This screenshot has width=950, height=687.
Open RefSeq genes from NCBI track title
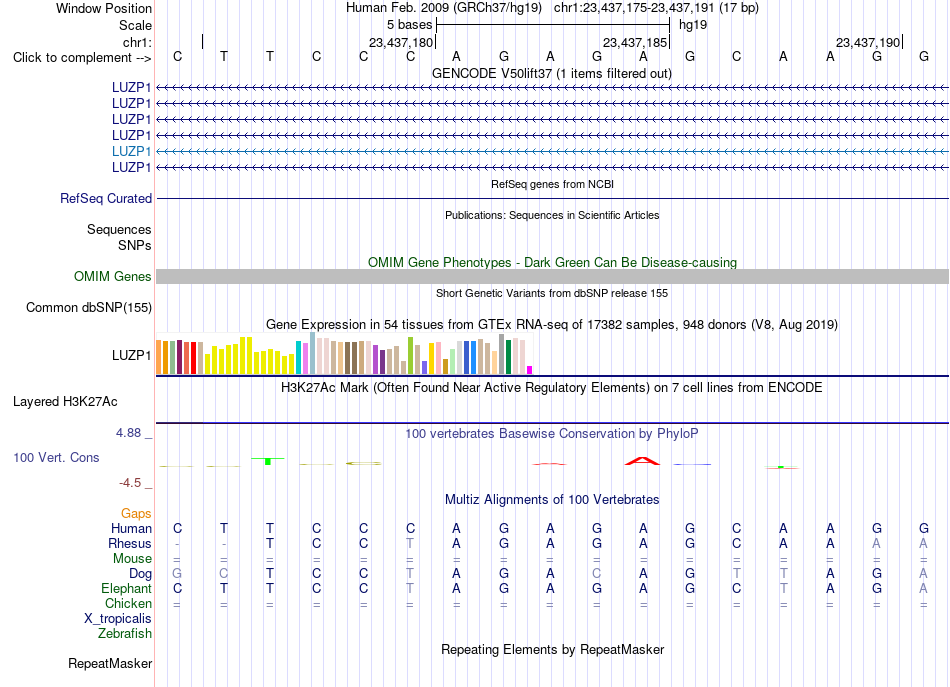(x=552, y=184)
